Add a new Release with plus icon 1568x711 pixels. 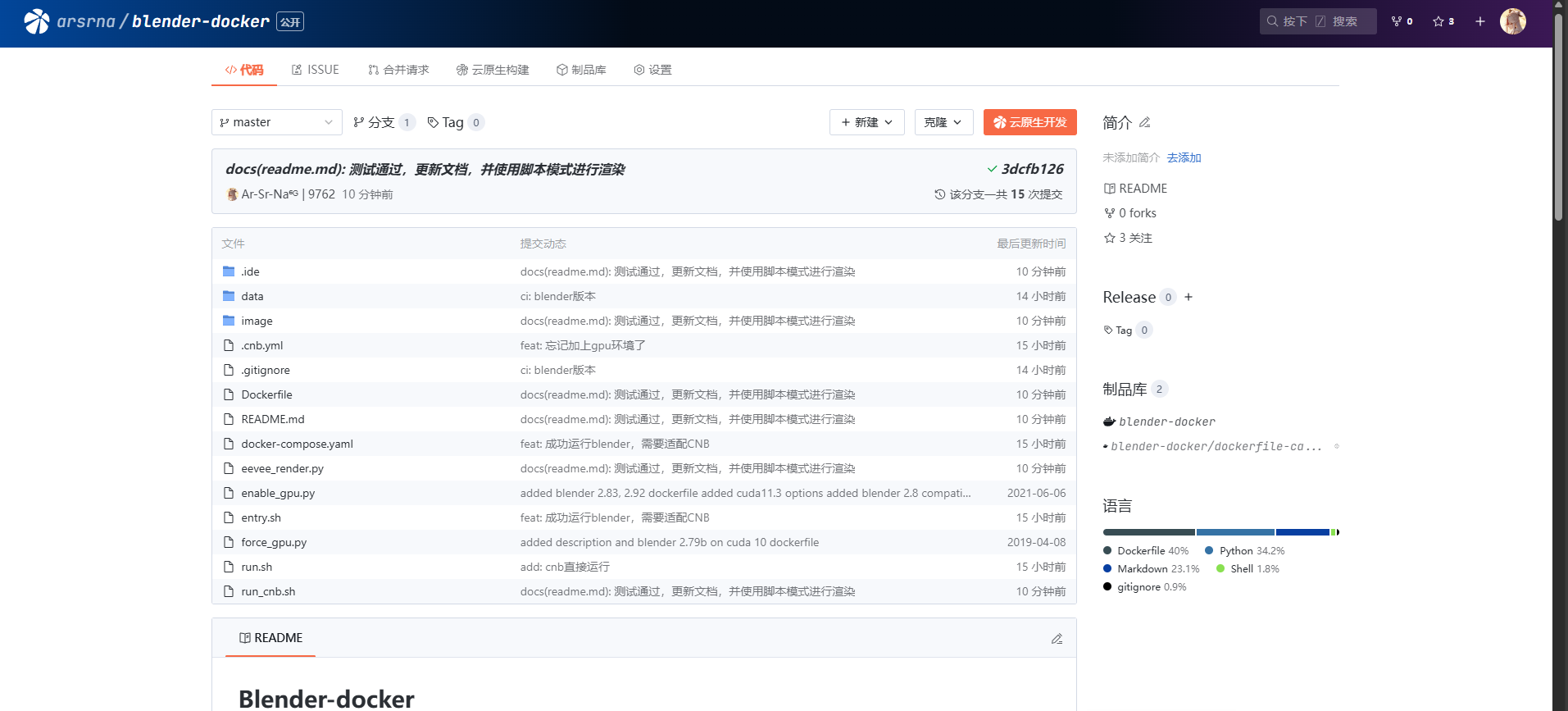click(x=1188, y=297)
